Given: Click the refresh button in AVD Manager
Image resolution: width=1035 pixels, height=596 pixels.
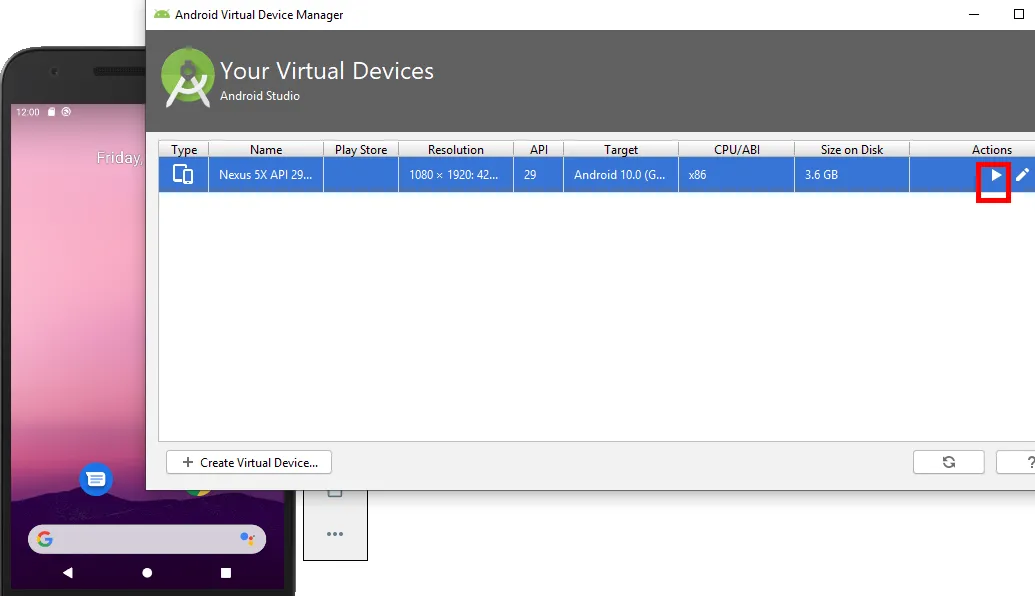Looking at the screenshot, I should [949, 462].
